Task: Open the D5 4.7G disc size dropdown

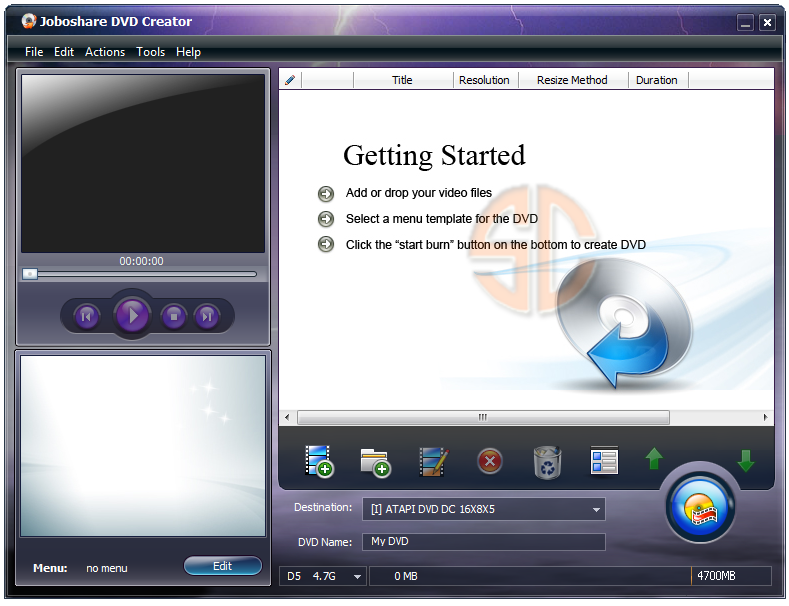Action: coord(357,576)
